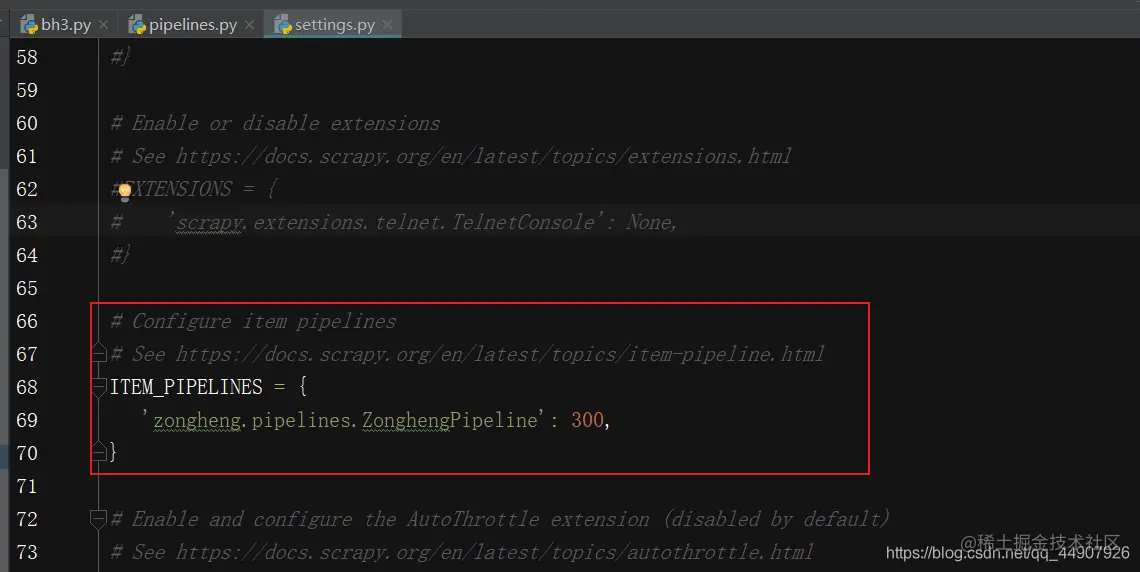Close the pipelines.py tab
This screenshot has width=1140, height=572.
[x=249, y=25]
